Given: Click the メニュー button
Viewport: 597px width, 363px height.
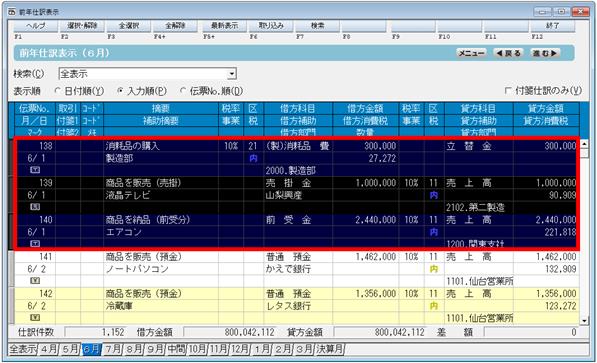Looking at the screenshot, I should [x=471, y=53].
